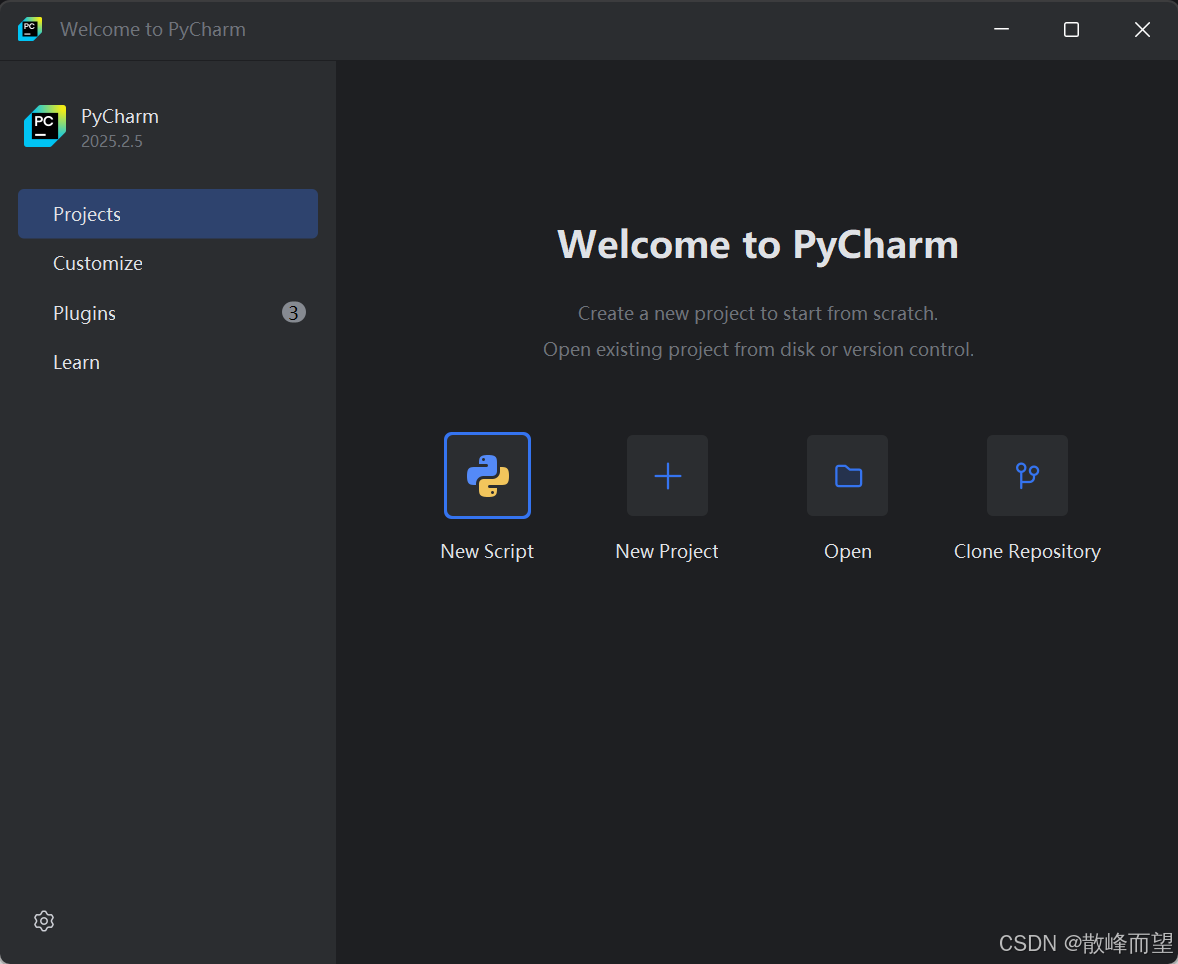Viewport: 1178px width, 964px height.
Task: Click the Welcome to PyCharm title bar text
Action: (x=153, y=29)
